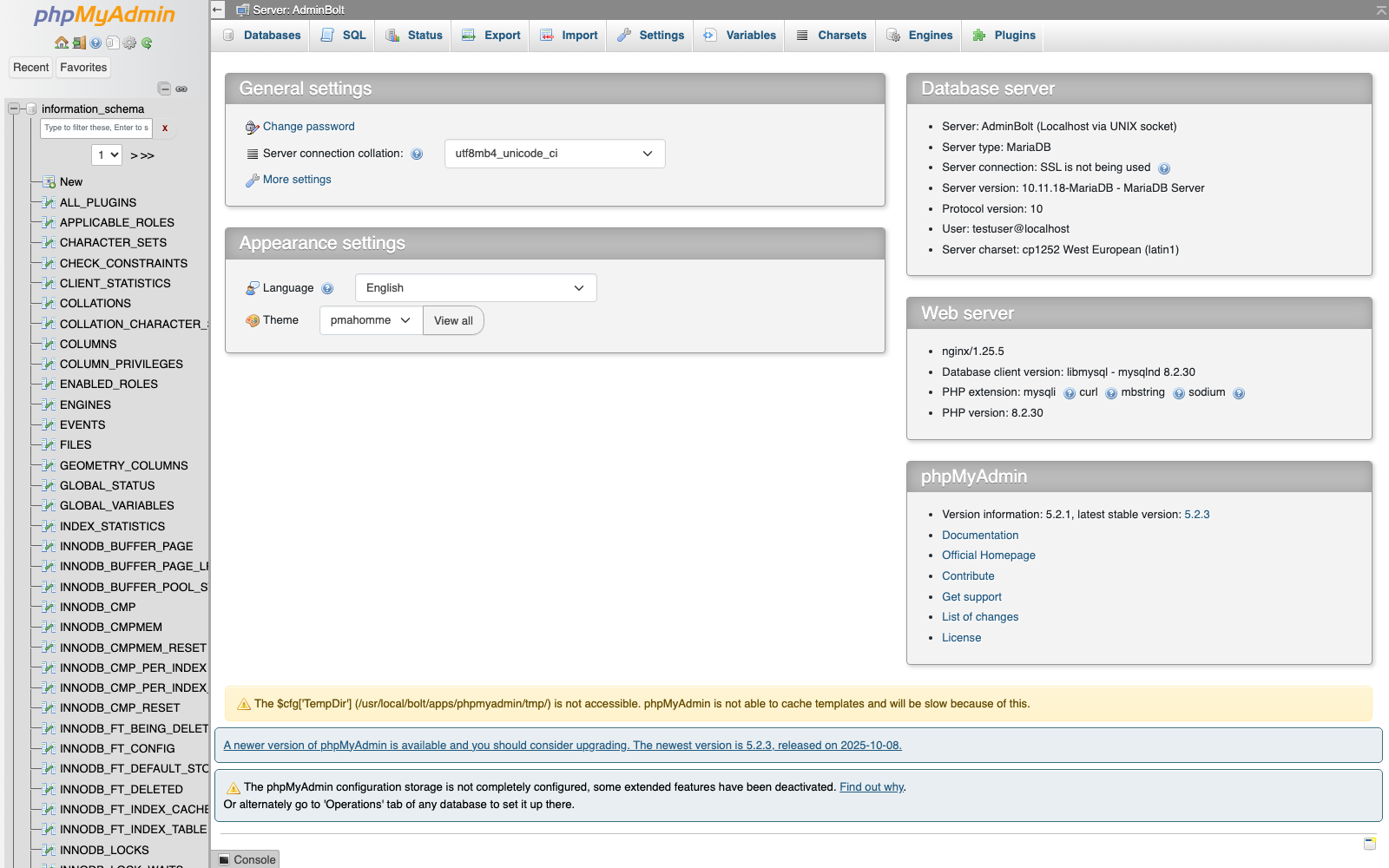Go to next page of tables with >
The height and width of the screenshot is (868, 1389).
pyautogui.click(x=134, y=155)
